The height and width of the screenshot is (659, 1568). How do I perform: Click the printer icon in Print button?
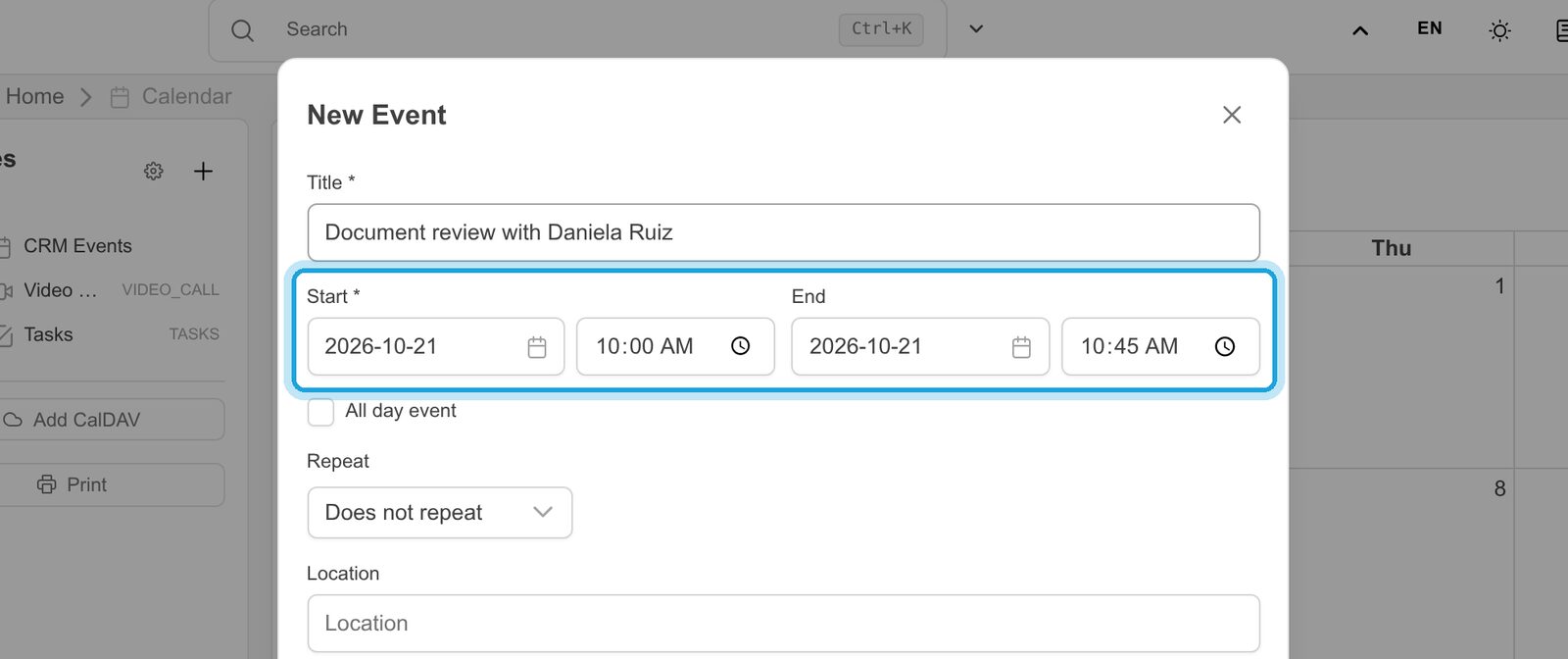tap(47, 484)
